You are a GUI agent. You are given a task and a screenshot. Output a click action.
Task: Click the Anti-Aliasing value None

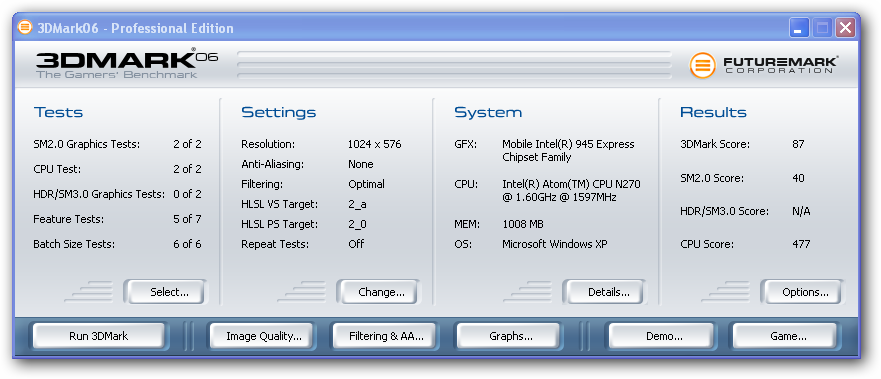[x=361, y=165]
